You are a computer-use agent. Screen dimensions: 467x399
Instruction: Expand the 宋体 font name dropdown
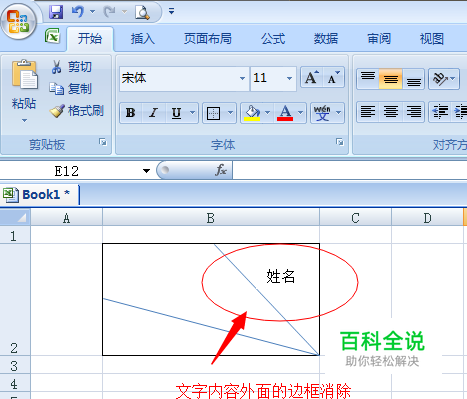click(x=242, y=79)
